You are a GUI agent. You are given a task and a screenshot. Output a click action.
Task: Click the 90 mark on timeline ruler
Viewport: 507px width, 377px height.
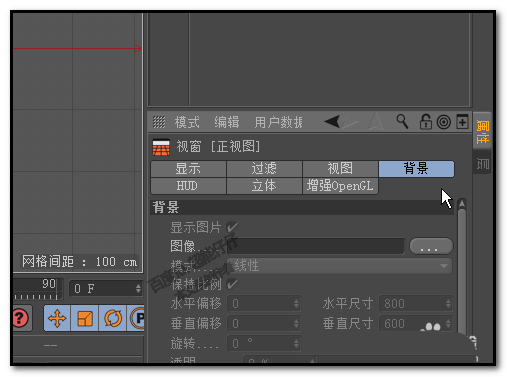(49, 284)
